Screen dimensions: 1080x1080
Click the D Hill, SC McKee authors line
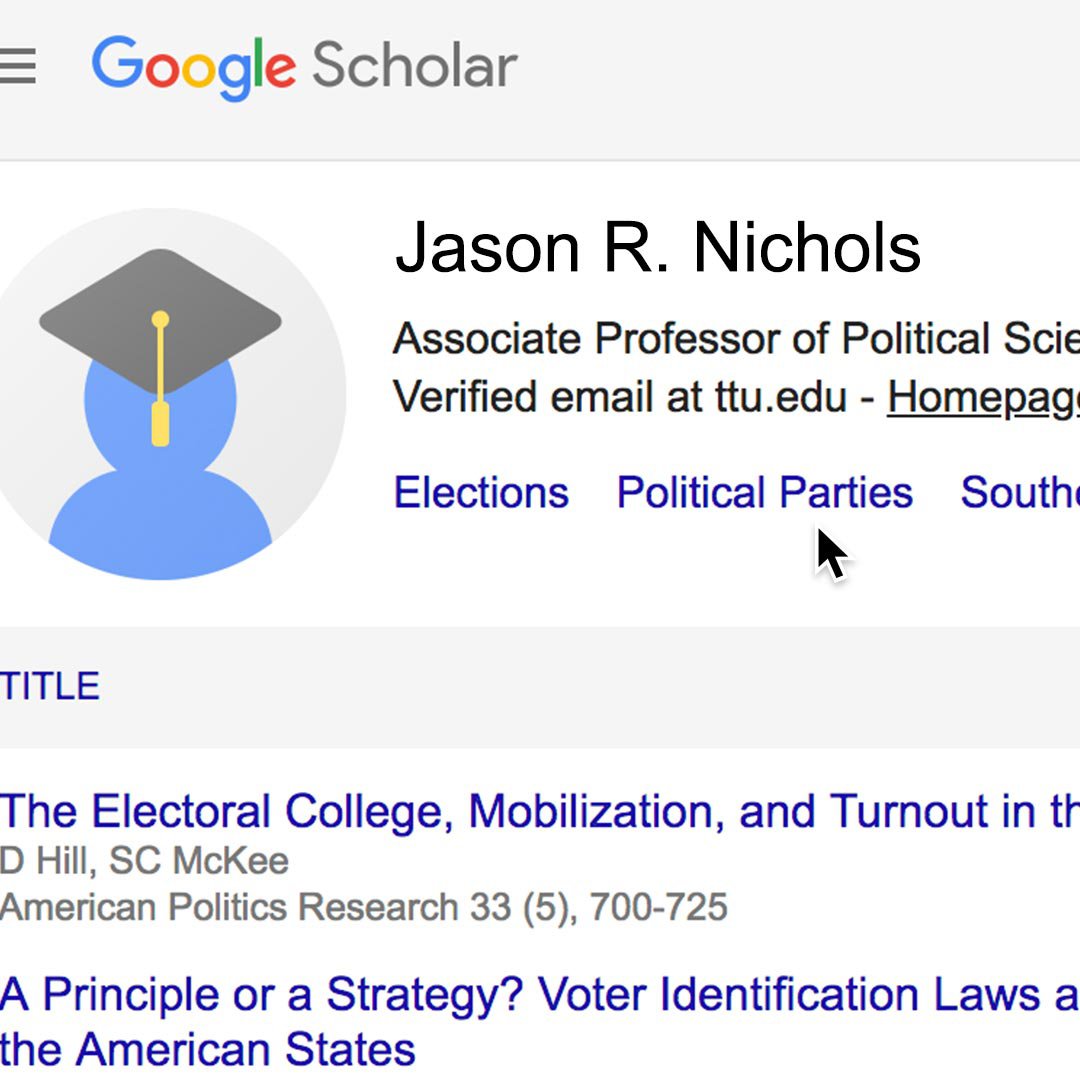click(144, 861)
